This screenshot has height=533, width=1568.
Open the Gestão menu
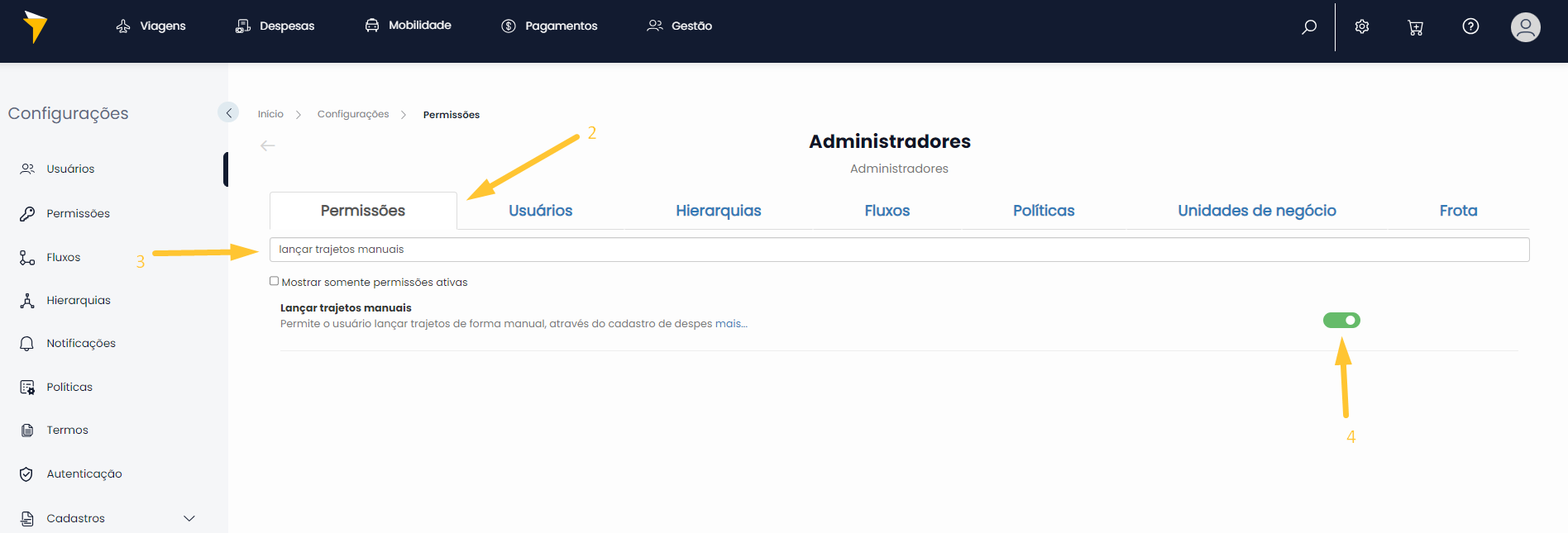coord(680,26)
